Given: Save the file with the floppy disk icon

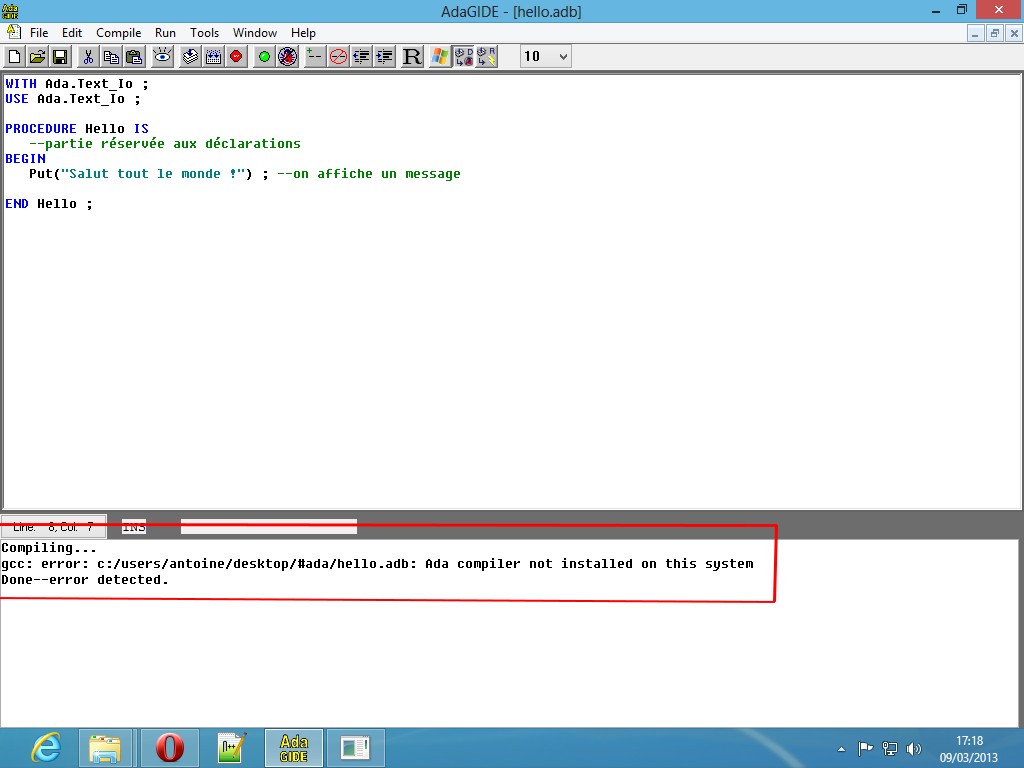Looking at the screenshot, I should [x=60, y=57].
